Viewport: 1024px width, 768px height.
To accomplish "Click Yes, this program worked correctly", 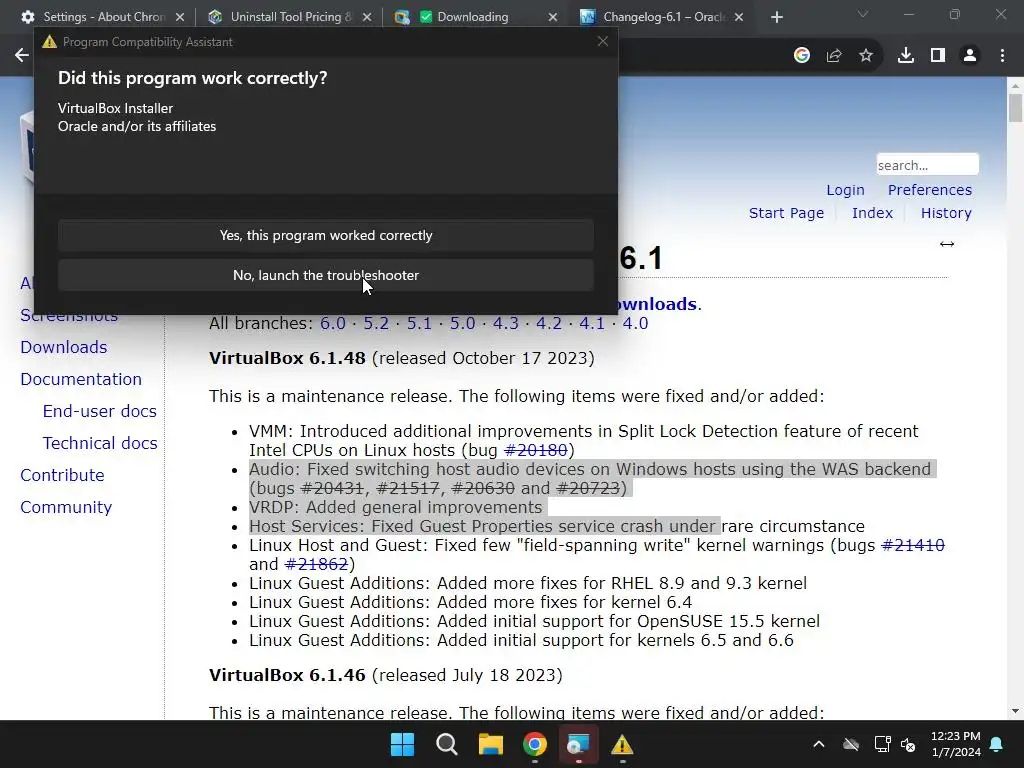I will pos(325,235).
